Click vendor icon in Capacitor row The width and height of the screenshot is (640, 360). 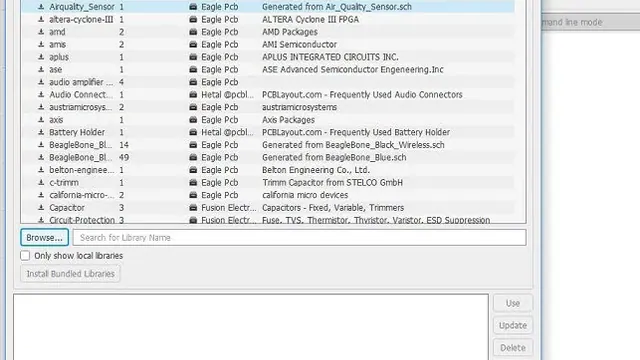[193, 208]
